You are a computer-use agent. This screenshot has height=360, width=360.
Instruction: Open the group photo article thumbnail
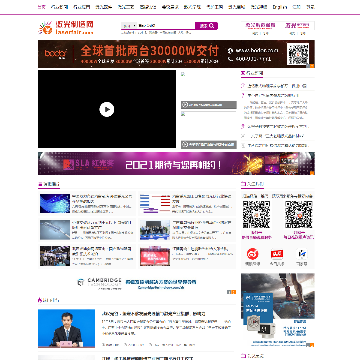click(155, 230)
